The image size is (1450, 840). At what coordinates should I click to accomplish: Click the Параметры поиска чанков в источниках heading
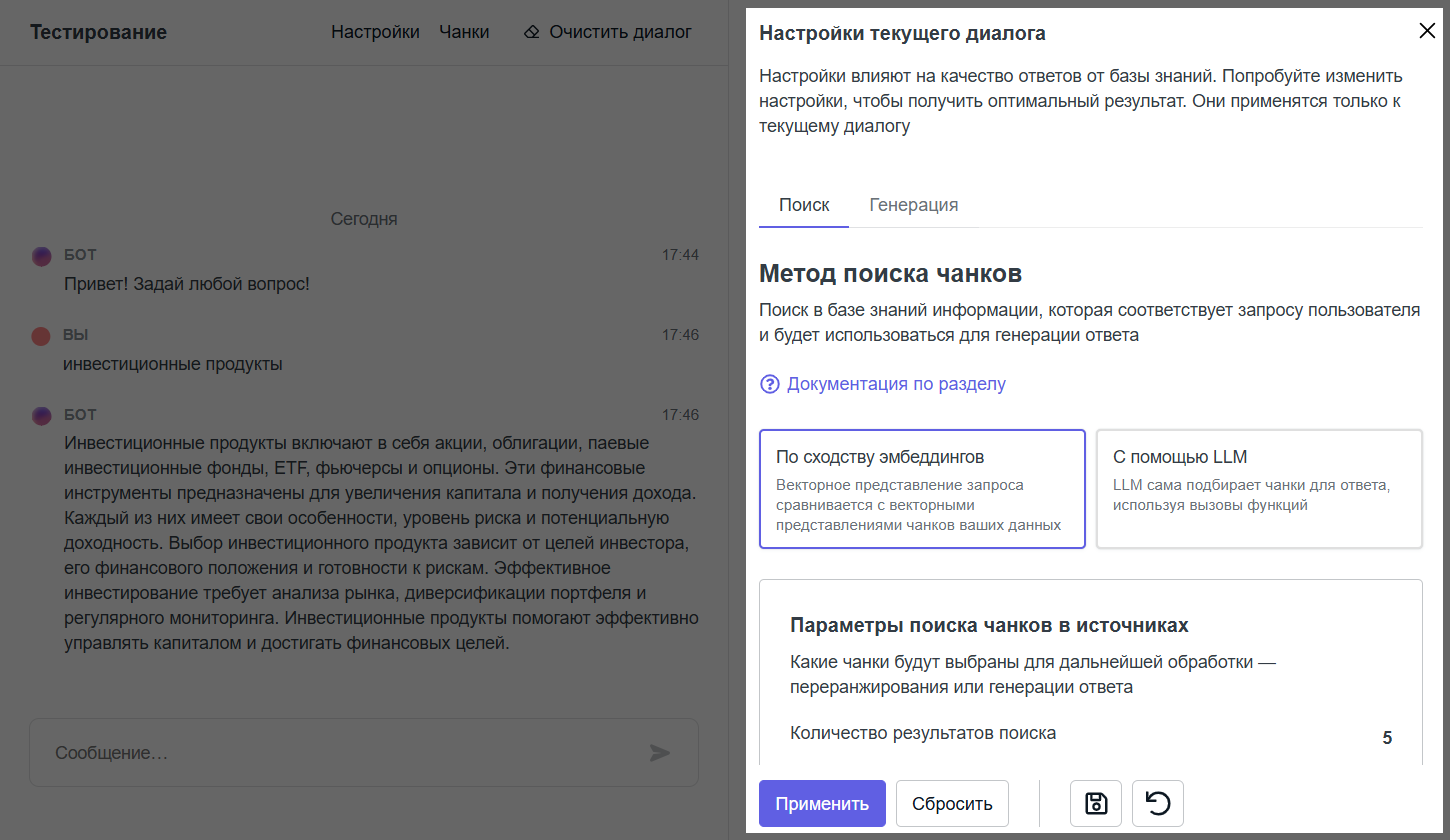pos(989,625)
